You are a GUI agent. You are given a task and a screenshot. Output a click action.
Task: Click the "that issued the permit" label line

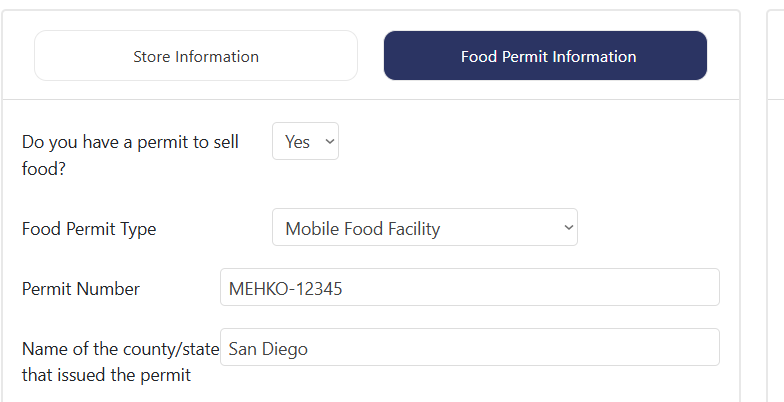106,375
